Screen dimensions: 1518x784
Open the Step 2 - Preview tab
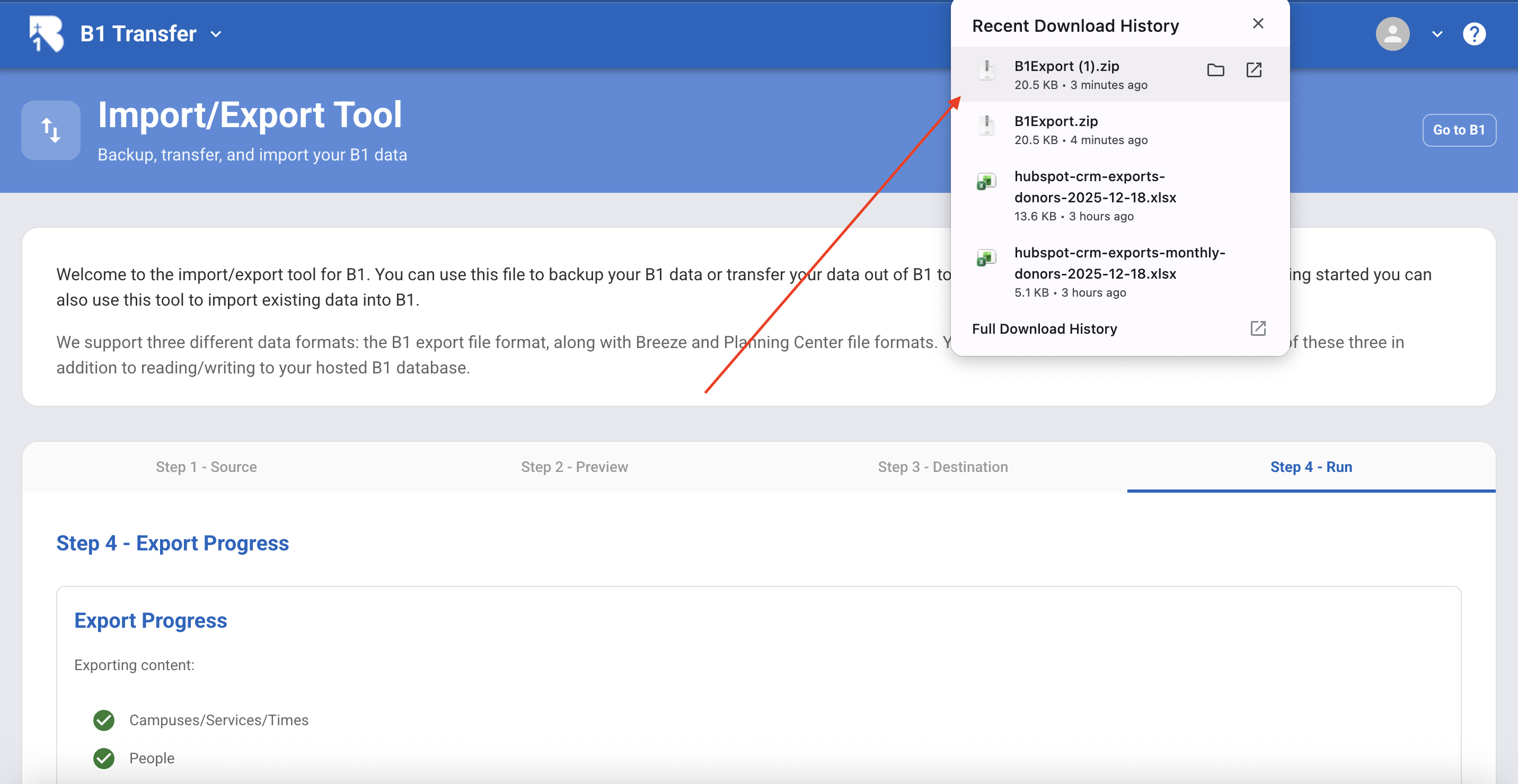[574, 467]
